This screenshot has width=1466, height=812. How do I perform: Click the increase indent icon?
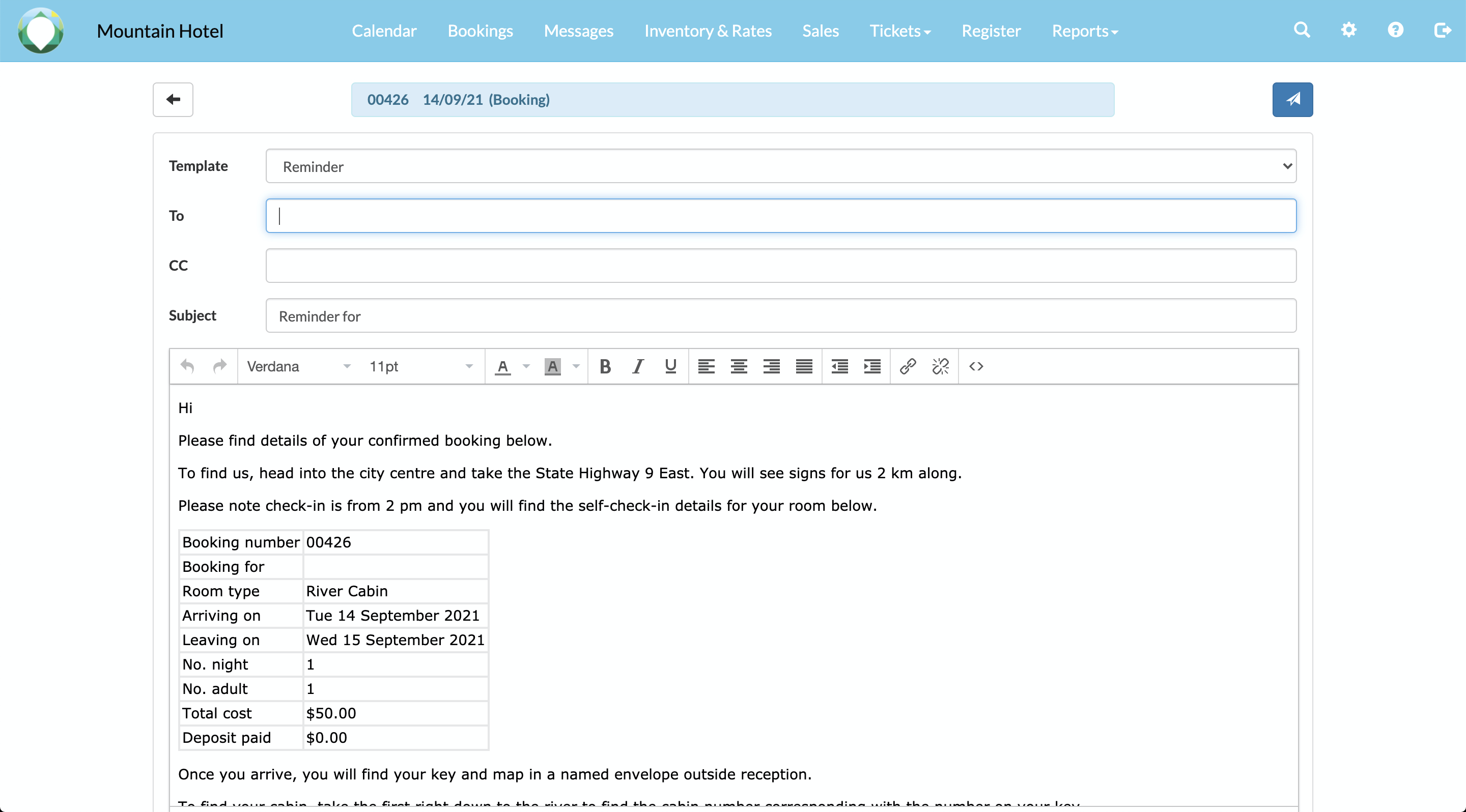coord(872,366)
